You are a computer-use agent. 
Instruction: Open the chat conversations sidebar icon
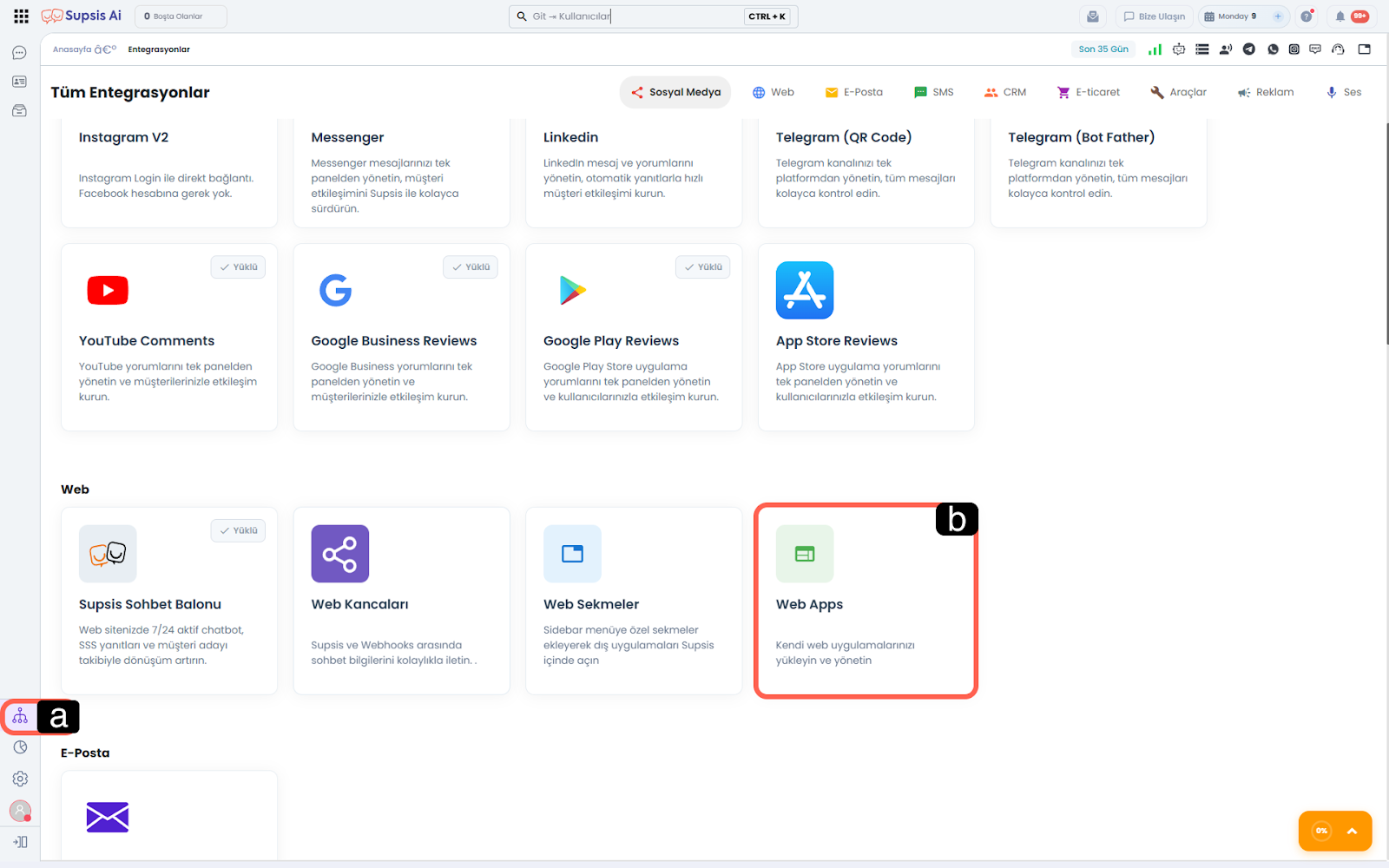pos(19,53)
